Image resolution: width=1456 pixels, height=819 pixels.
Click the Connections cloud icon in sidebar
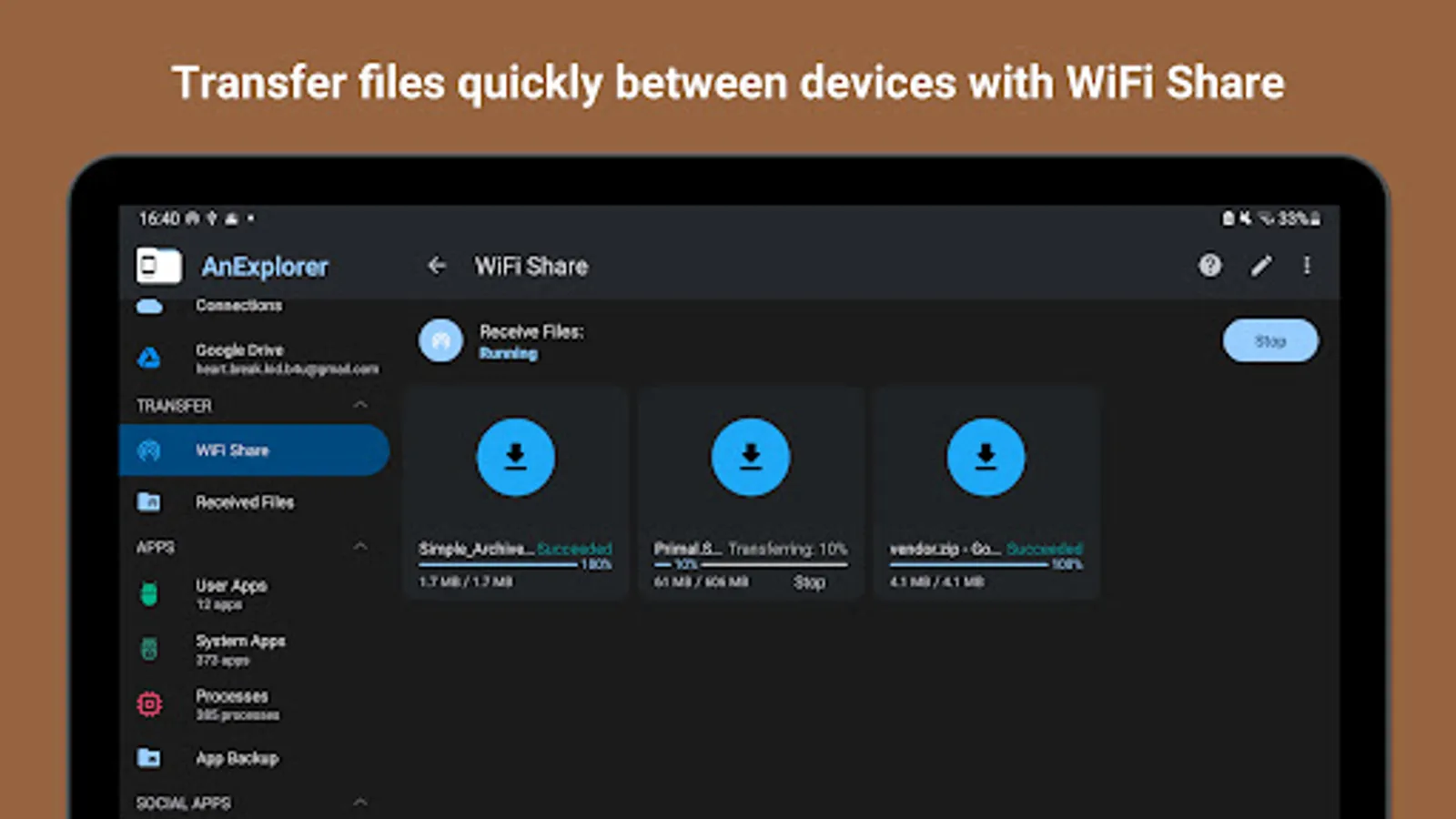point(149,306)
